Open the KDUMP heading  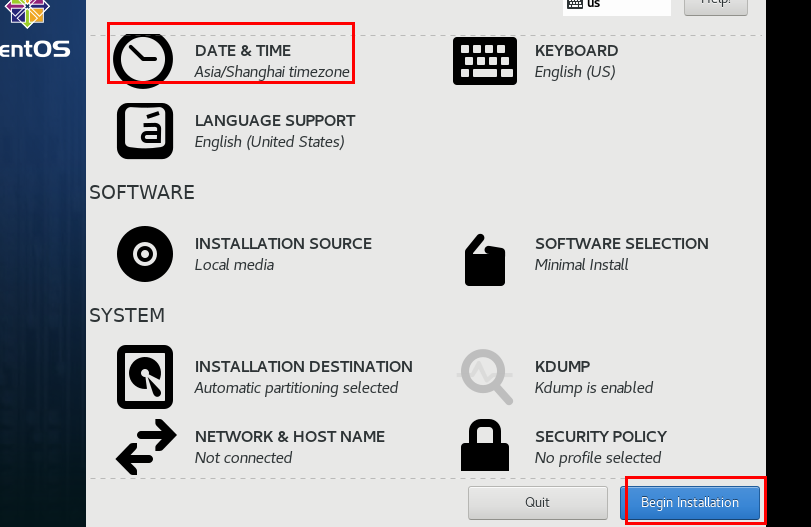[562, 367]
